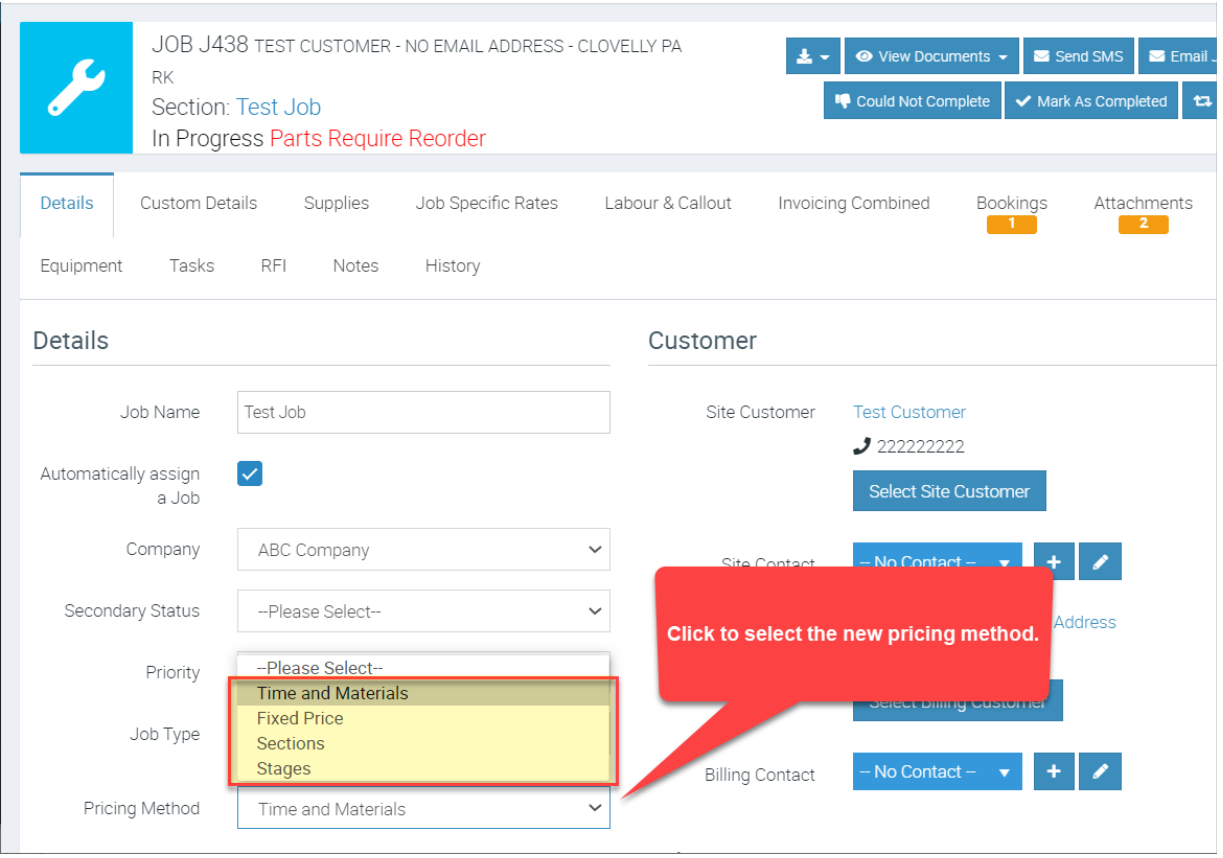Add new billing contact with plus icon

pos(1053,772)
